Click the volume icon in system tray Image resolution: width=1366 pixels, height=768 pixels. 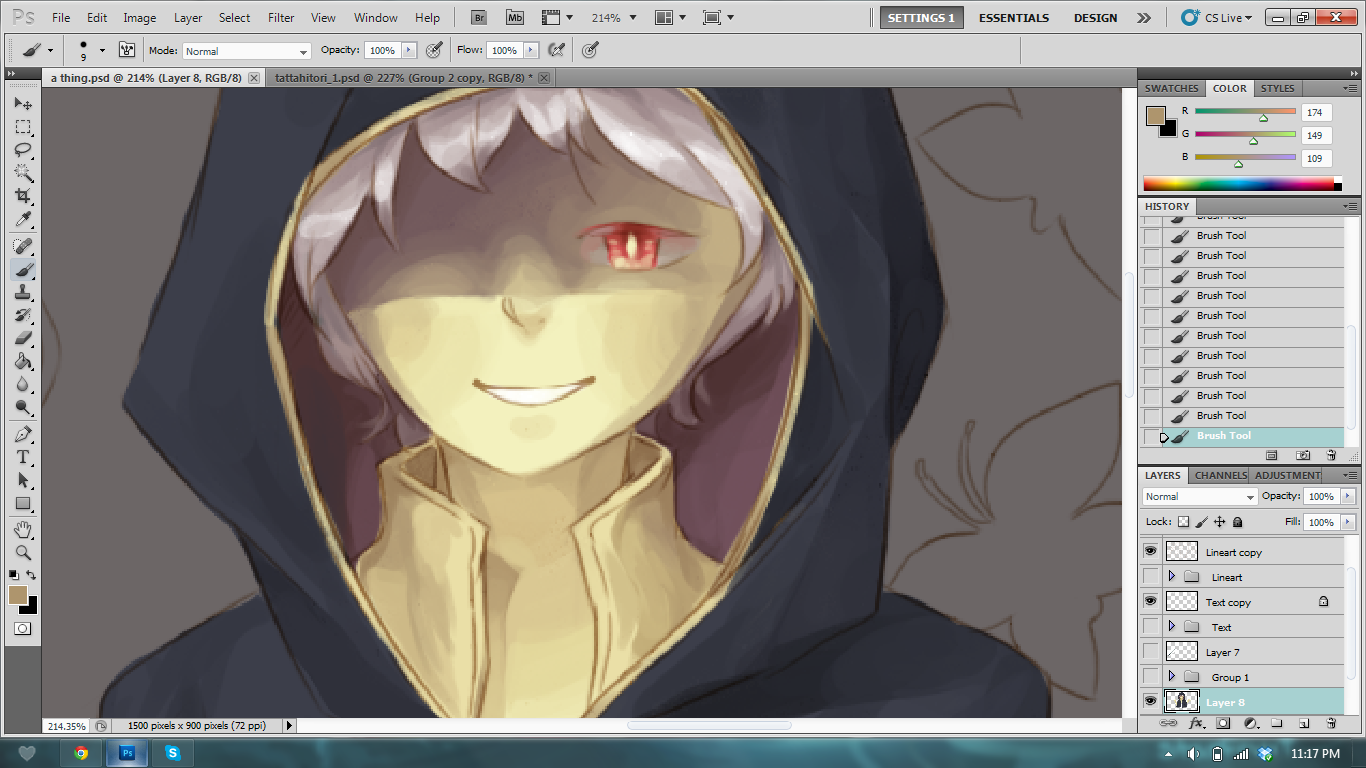pos(1193,754)
